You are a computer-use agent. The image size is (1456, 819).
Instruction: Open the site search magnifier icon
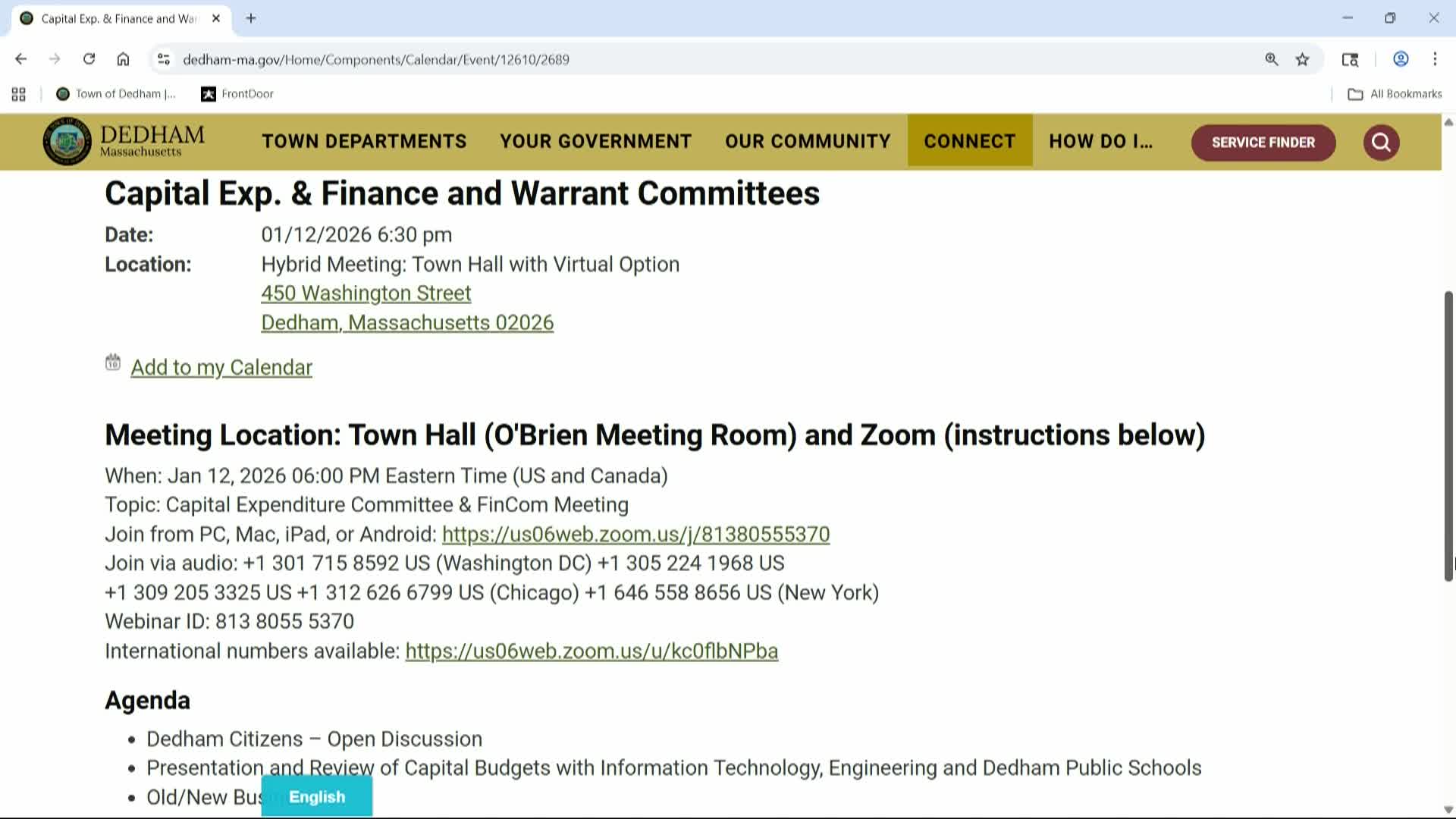[x=1380, y=143]
